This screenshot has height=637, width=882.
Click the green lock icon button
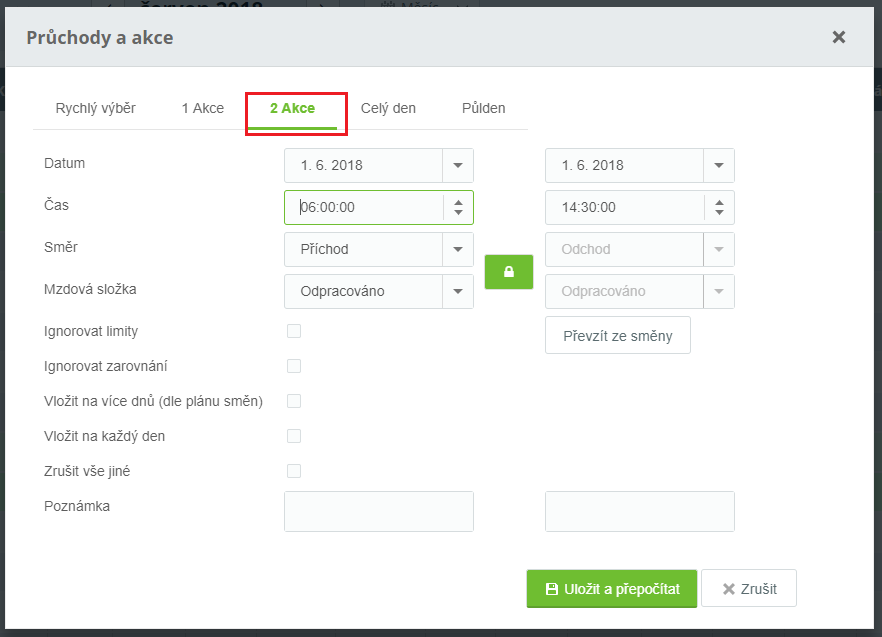click(x=508, y=272)
